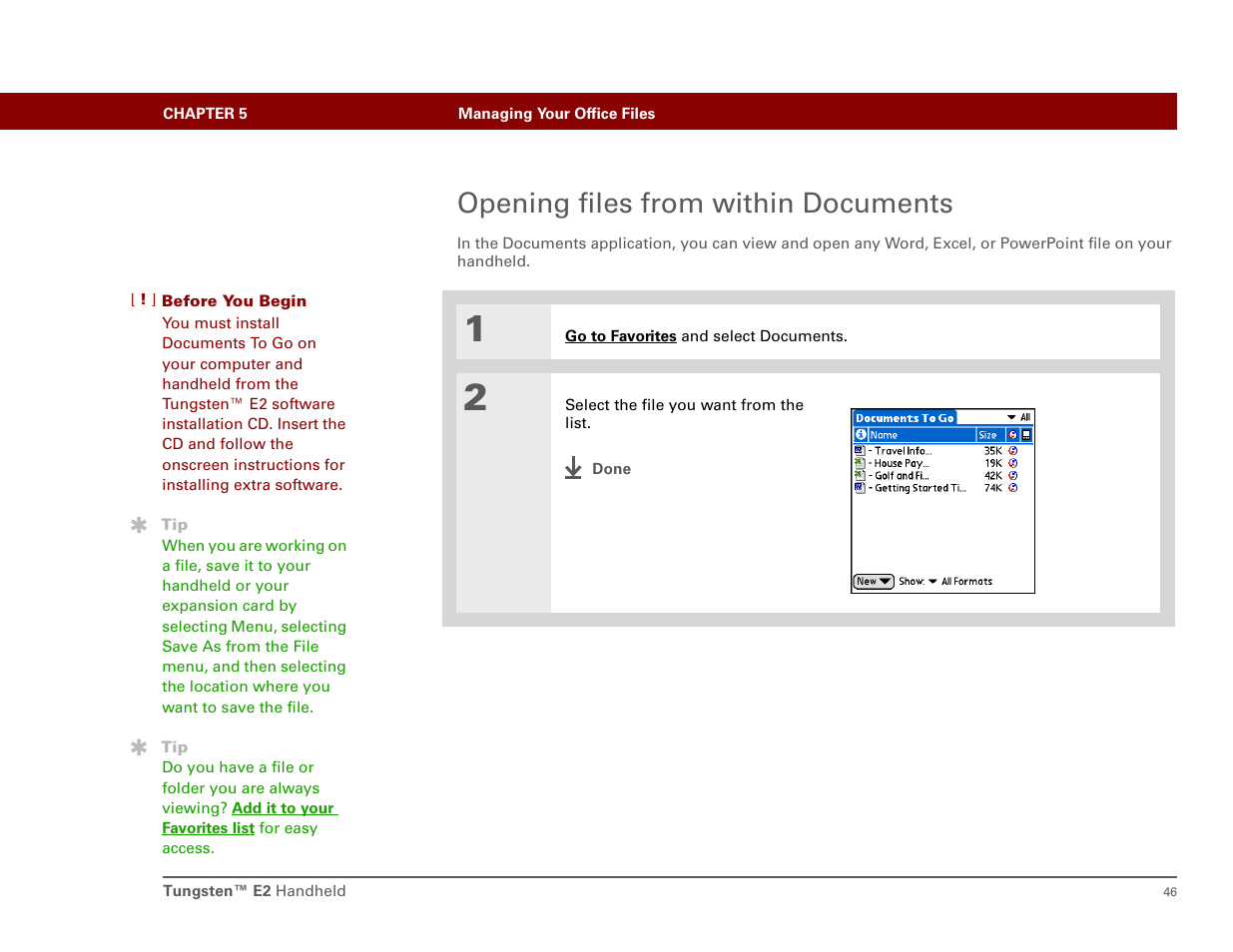The height and width of the screenshot is (952, 1233).
Task: Click sync status icon on Golf and Fi row
Action: (x=1012, y=476)
